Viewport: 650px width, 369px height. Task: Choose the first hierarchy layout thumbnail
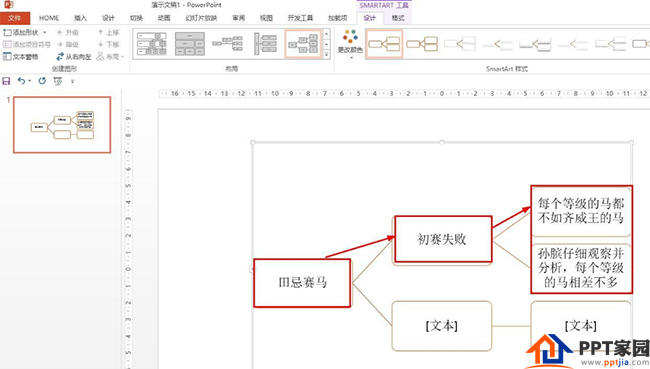152,44
